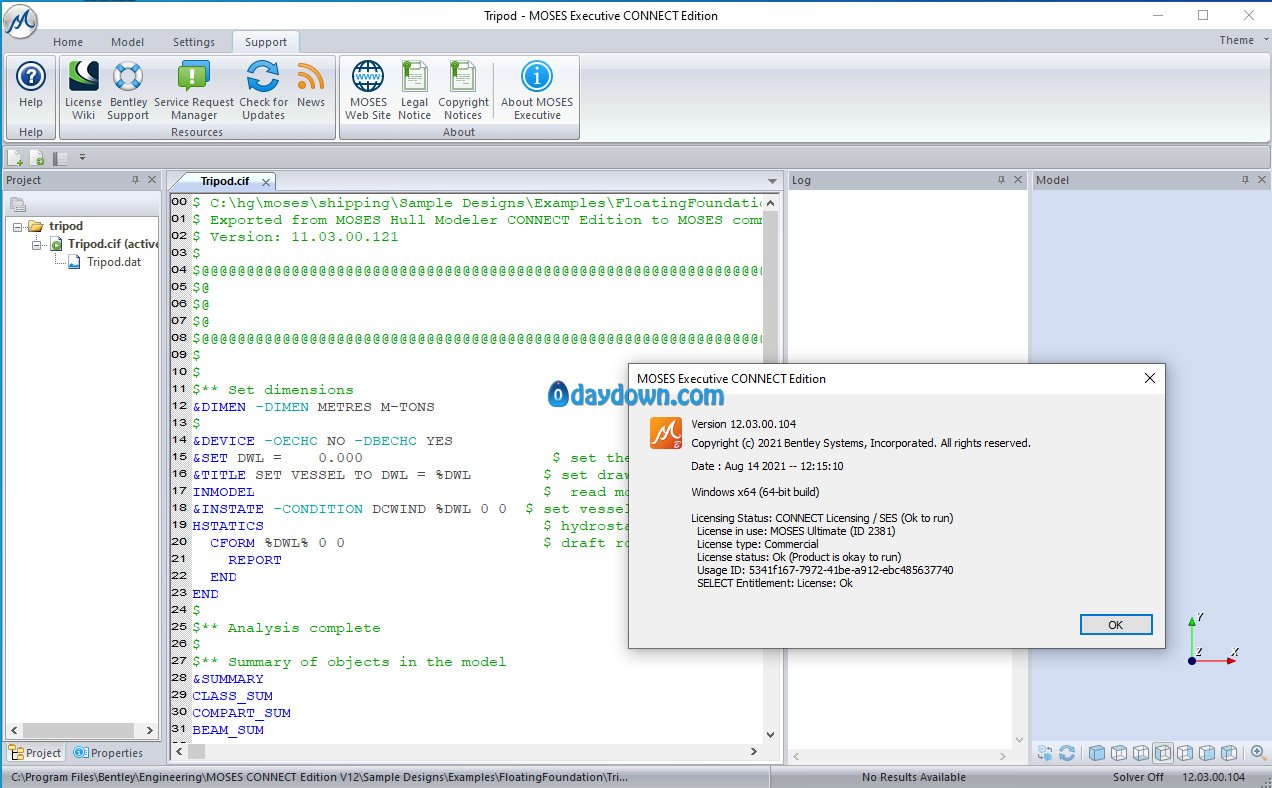The width and height of the screenshot is (1272, 788).
Task: Refresh the Model view
Action: (1067, 753)
